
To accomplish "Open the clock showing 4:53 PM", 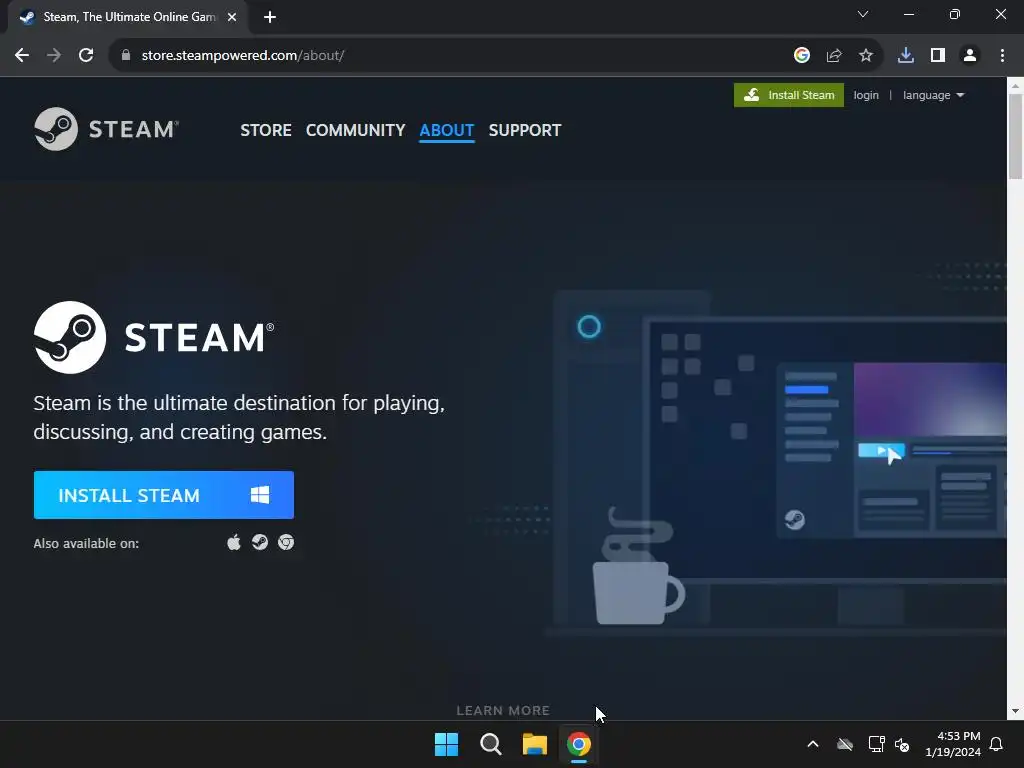I will click(x=953, y=744).
